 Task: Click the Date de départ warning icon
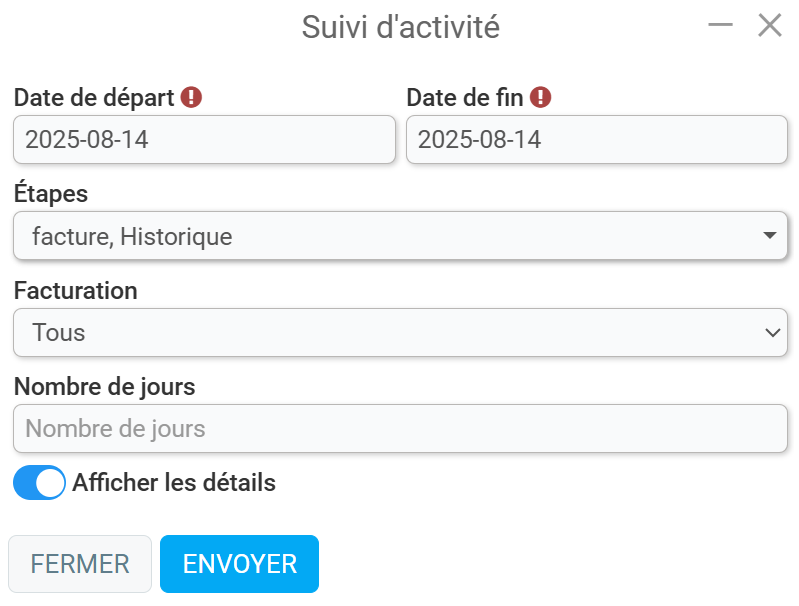click(192, 97)
